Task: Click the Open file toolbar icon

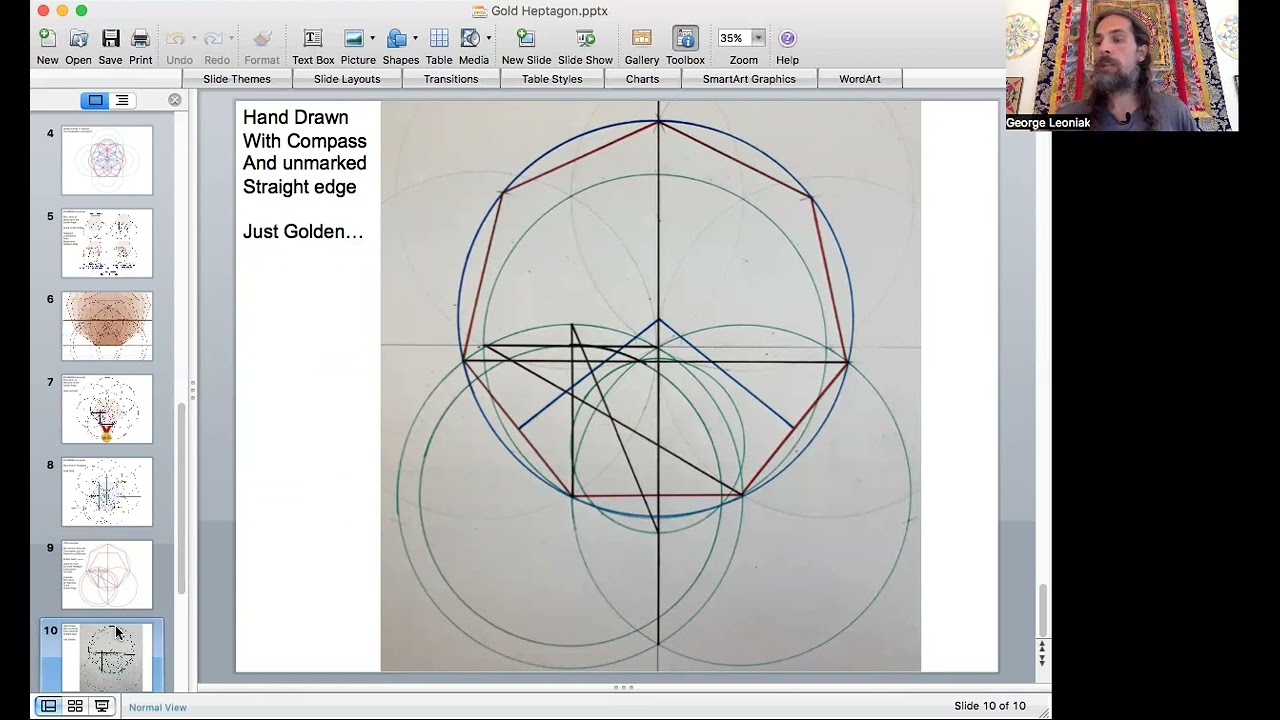Action: tap(79, 39)
